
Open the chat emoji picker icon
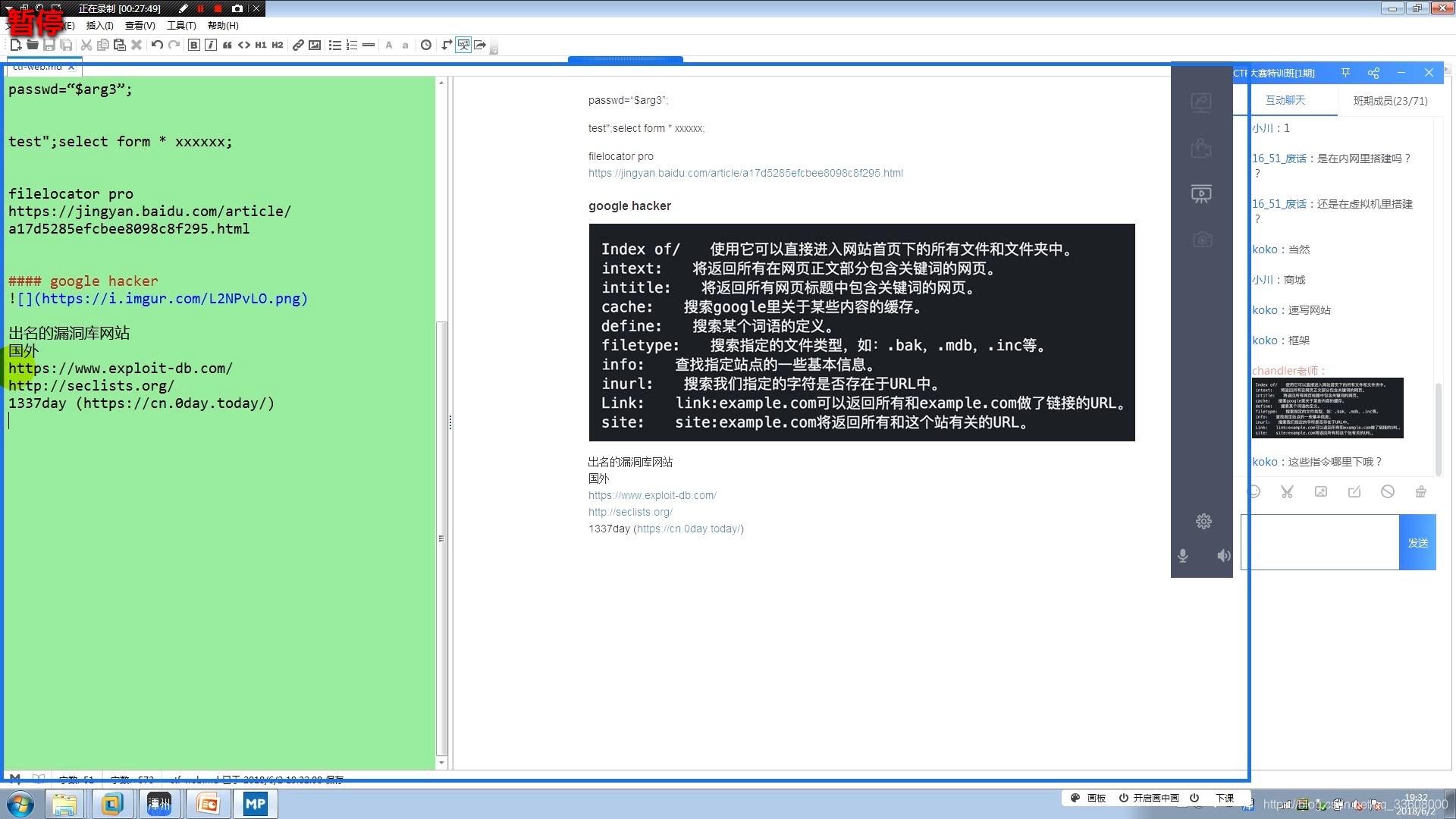coord(1254,491)
